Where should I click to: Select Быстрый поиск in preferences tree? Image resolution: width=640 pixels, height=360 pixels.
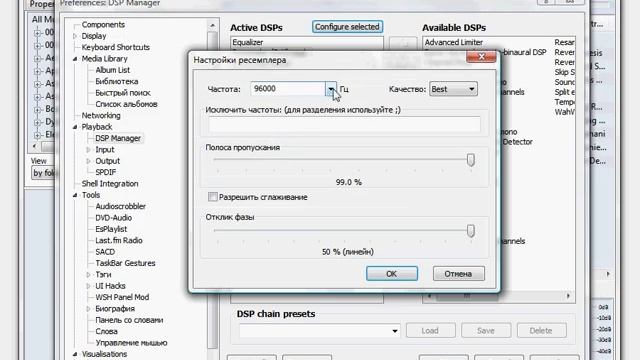point(123,93)
